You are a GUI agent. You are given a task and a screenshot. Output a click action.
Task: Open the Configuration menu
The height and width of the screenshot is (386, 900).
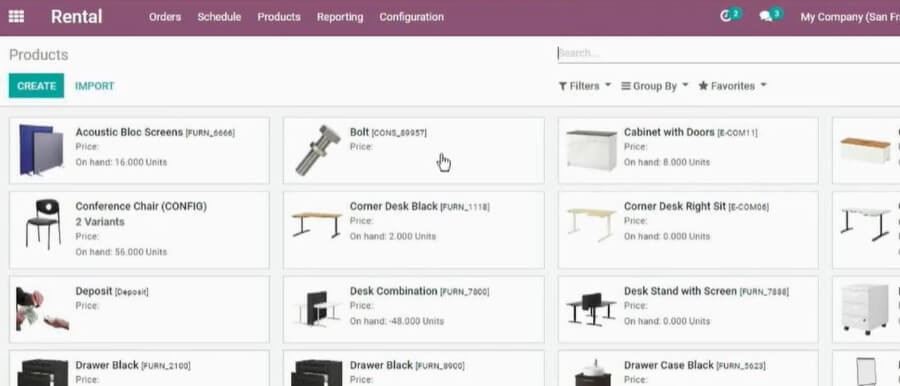coord(412,17)
